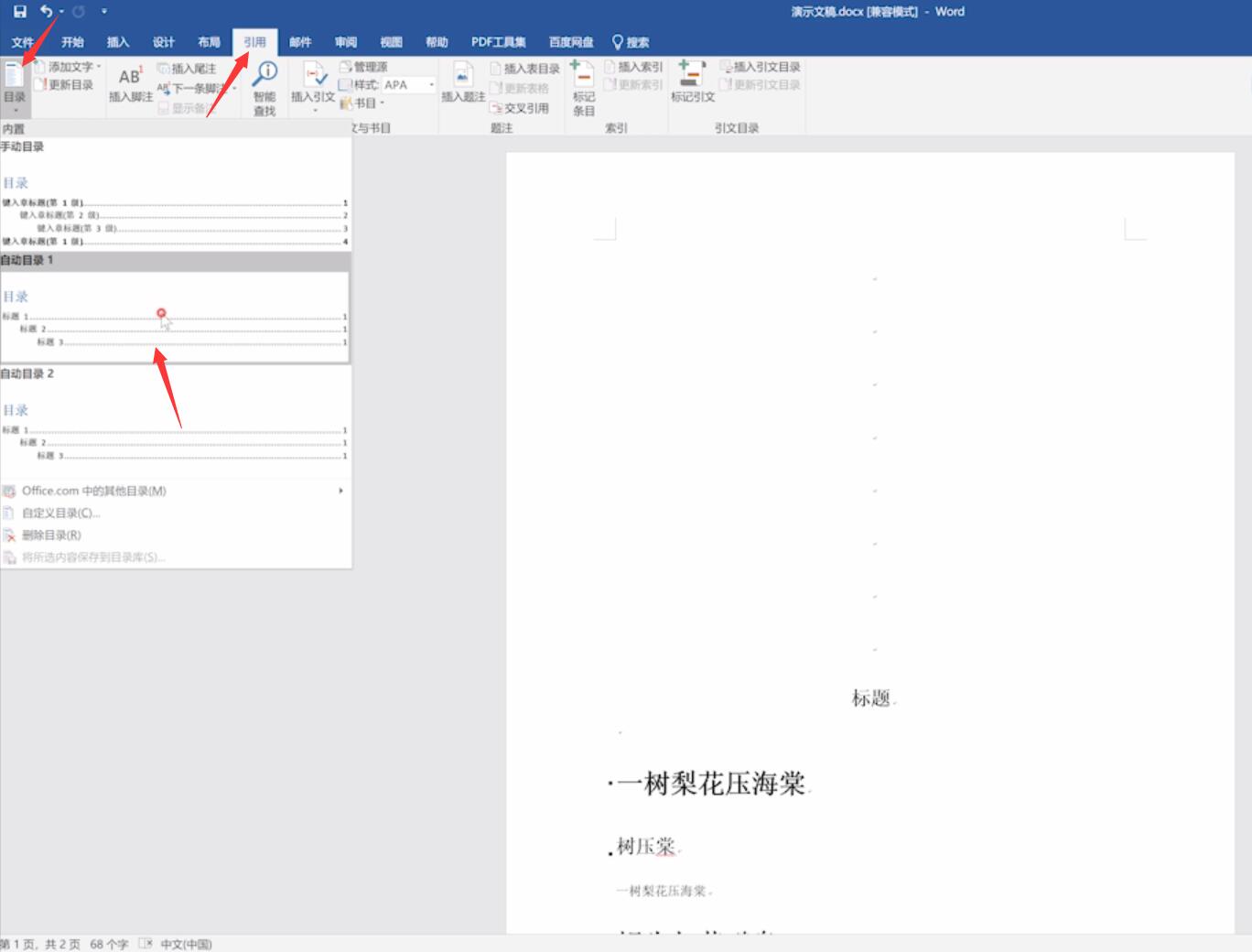Click the 目录 table of contents button
1252x952 pixels.
click(x=15, y=87)
